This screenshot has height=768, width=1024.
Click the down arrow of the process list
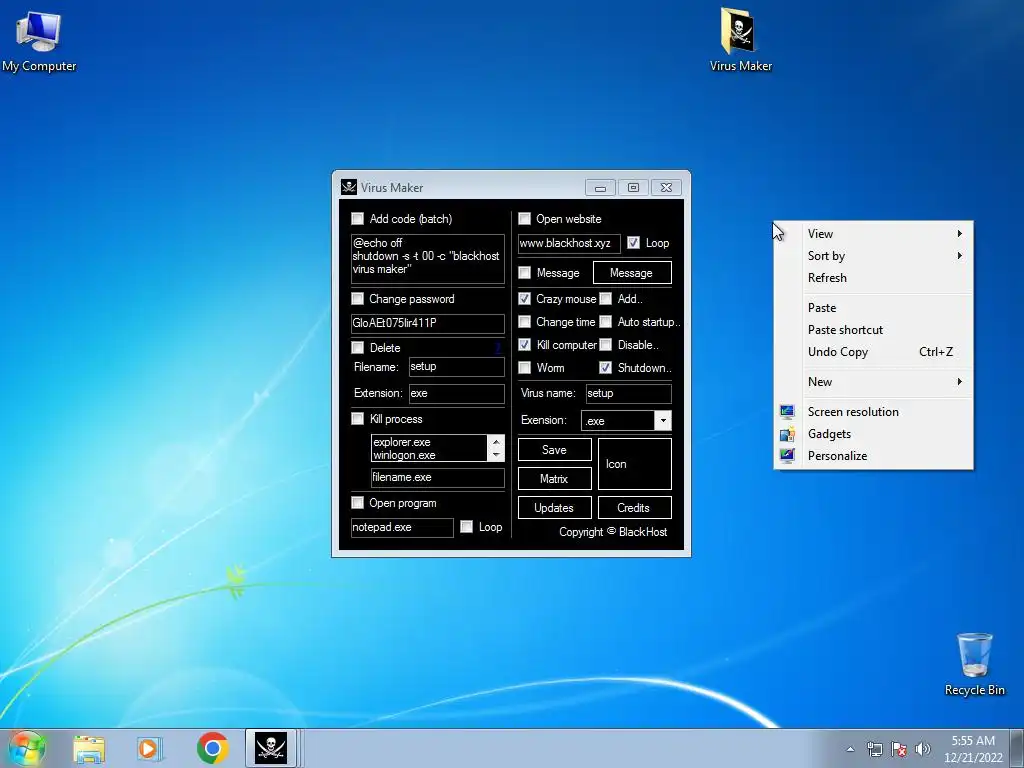pos(496,455)
